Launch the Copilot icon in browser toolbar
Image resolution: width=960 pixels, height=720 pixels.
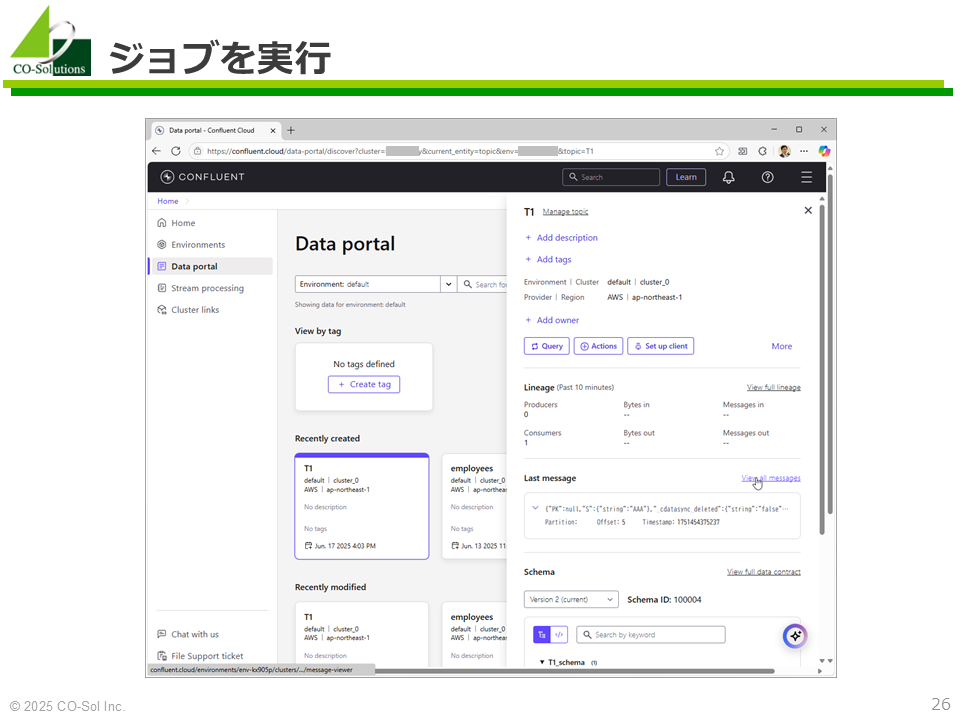(824, 151)
